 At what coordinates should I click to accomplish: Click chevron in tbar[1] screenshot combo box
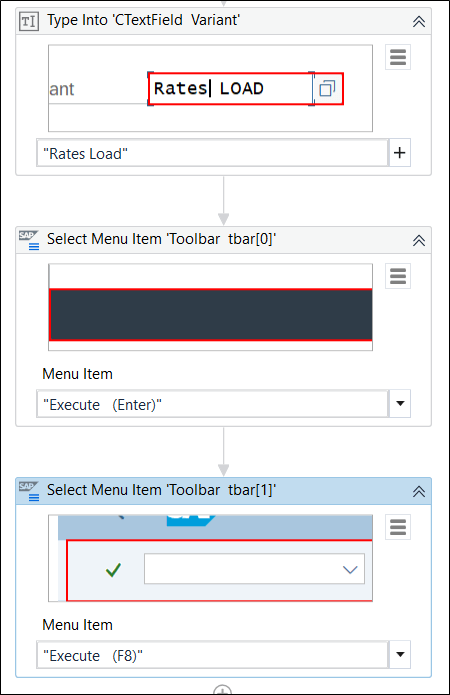(350, 569)
